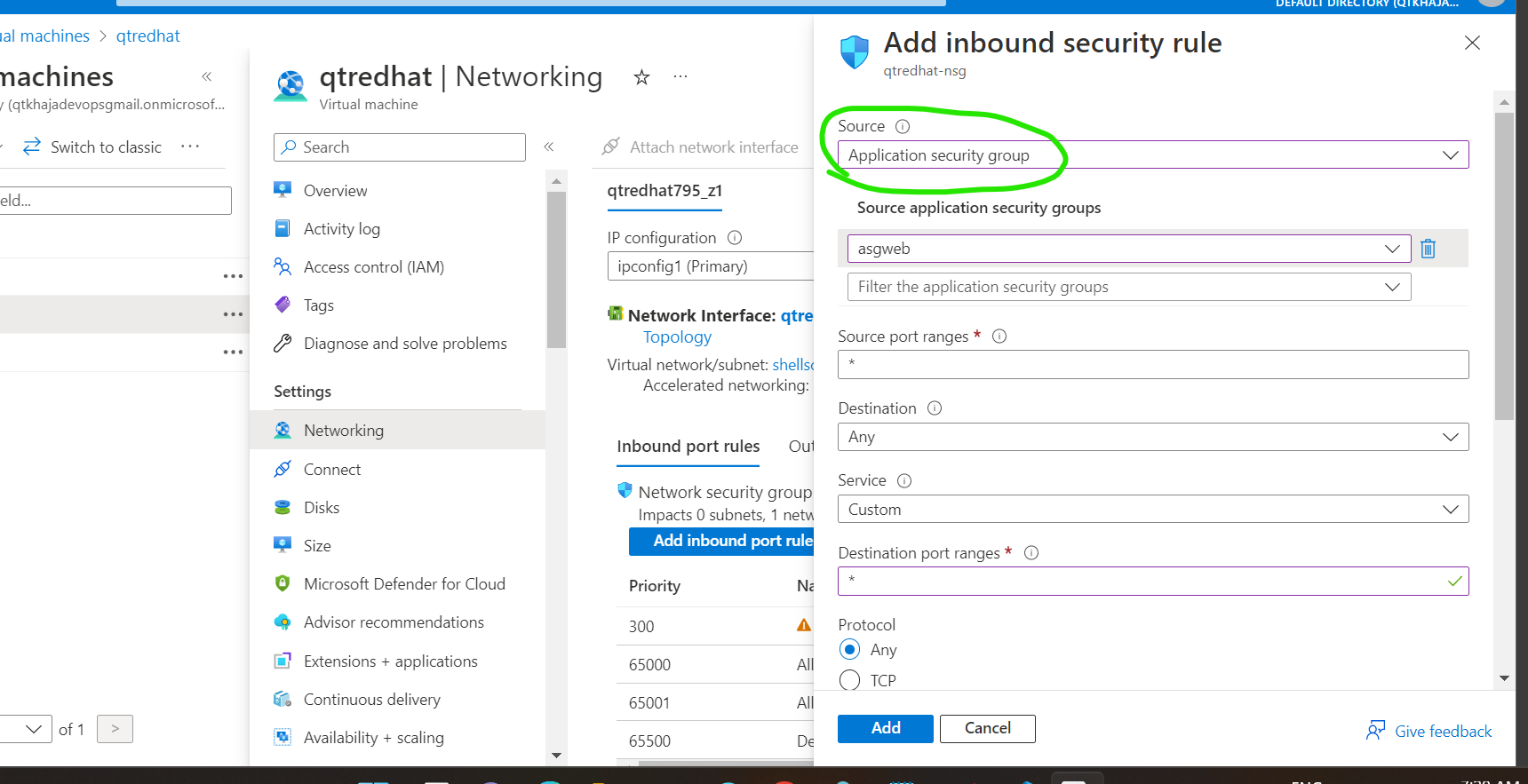Viewport: 1528px width, 784px height.
Task: Click the Service info icon
Action: pos(904,480)
